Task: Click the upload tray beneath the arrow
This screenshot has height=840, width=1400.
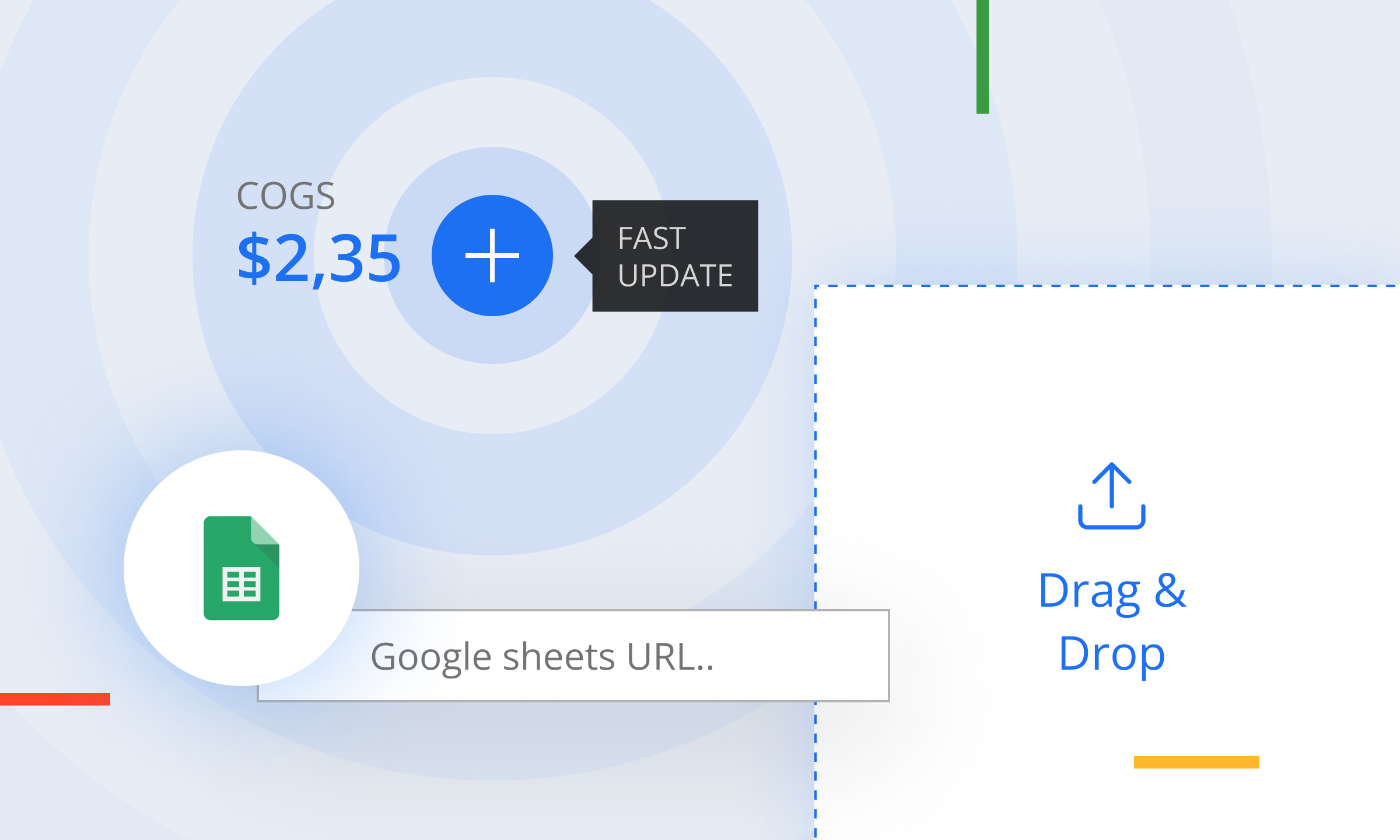Action: click(1111, 525)
